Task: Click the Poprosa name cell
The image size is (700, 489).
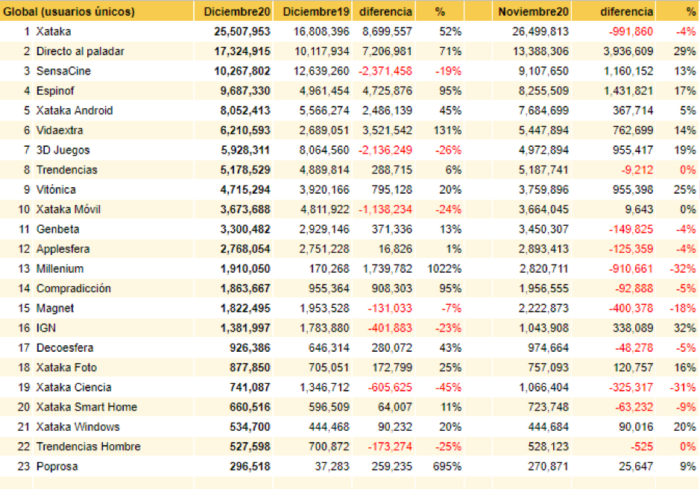Action: tap(57, 466)
